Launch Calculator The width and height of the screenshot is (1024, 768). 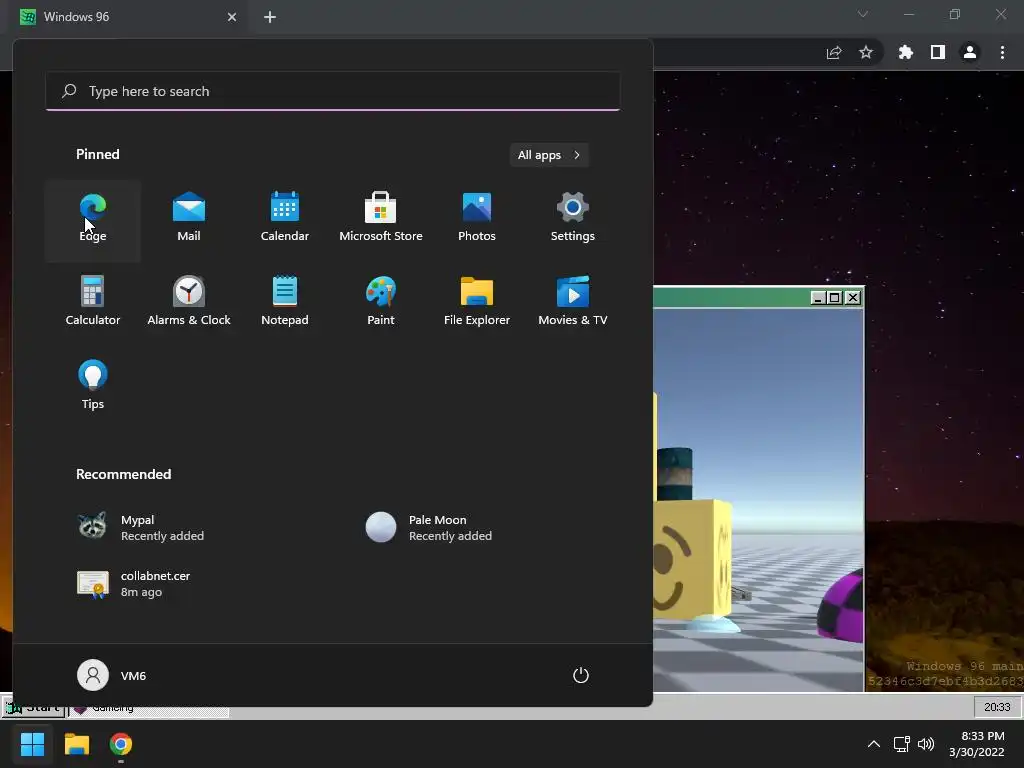click(x=93, y=304)
